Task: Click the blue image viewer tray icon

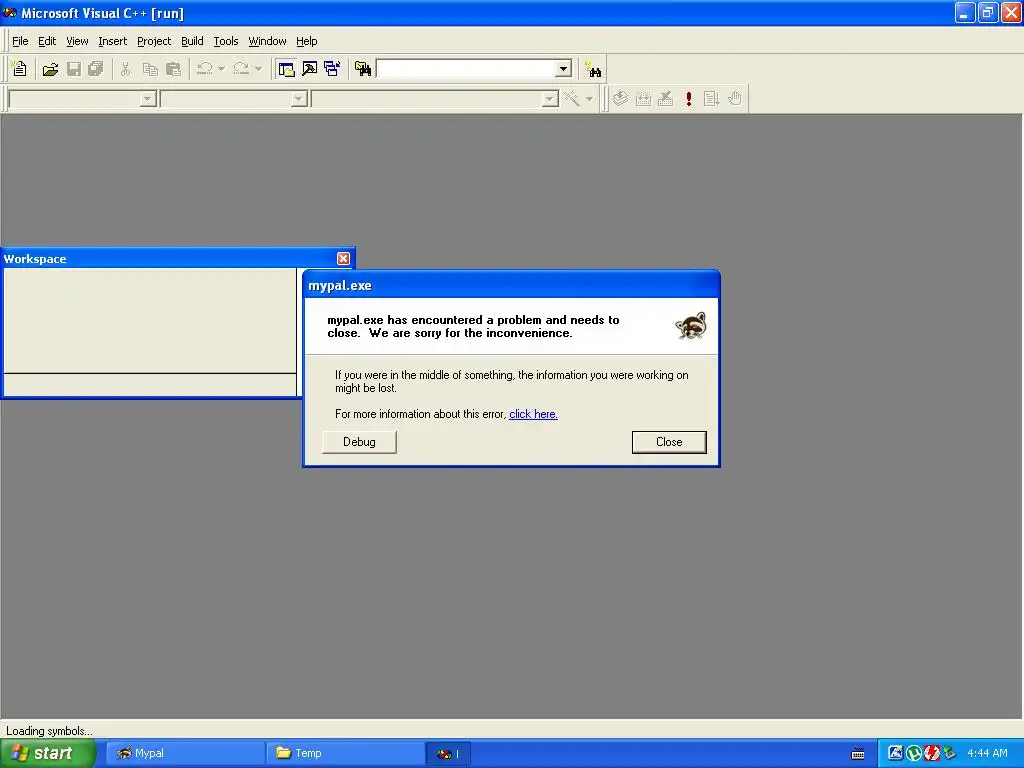Action: [x=895, y=753]
